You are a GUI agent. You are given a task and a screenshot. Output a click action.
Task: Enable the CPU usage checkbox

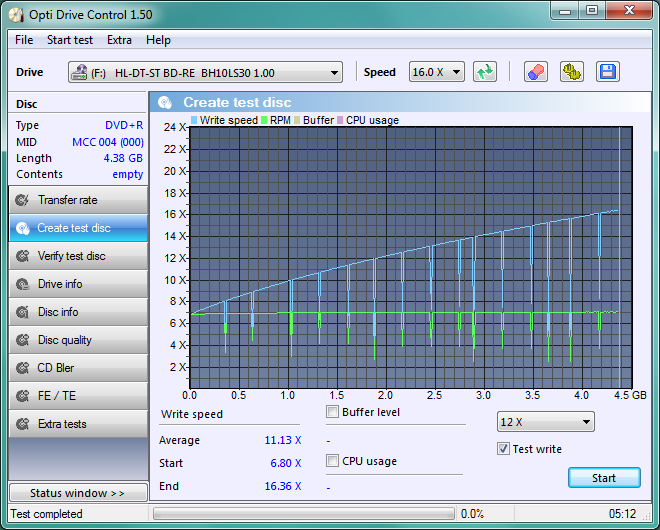(x=333, y=461)
